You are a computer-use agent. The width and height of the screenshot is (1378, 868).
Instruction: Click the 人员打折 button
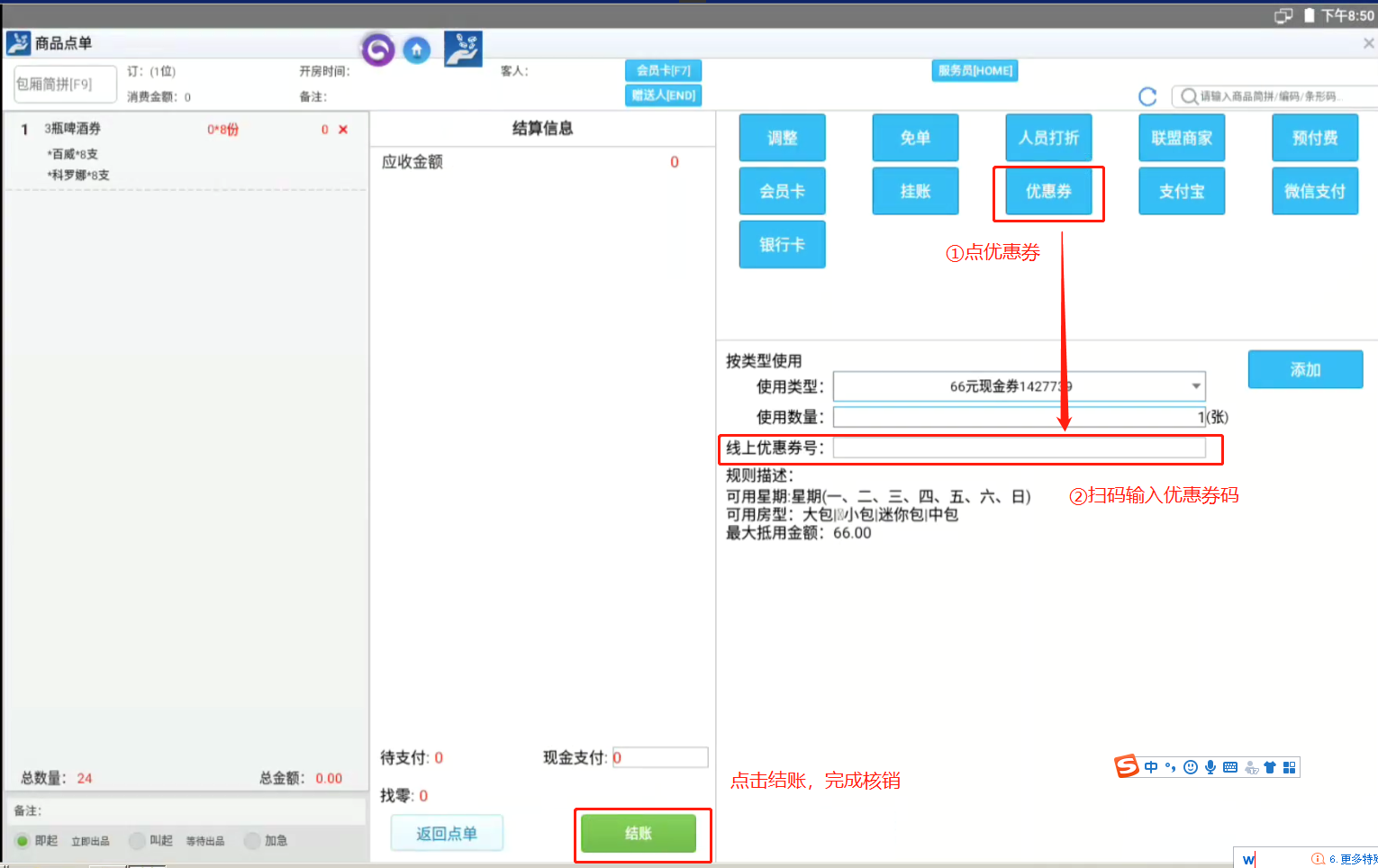(x=1048, y=138)
